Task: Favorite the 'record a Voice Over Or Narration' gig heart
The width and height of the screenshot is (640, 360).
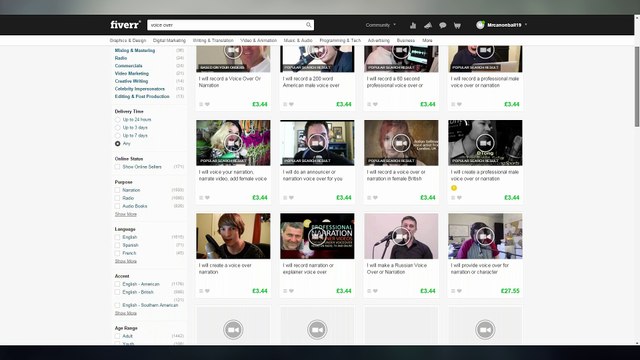Action: [207, 104]
